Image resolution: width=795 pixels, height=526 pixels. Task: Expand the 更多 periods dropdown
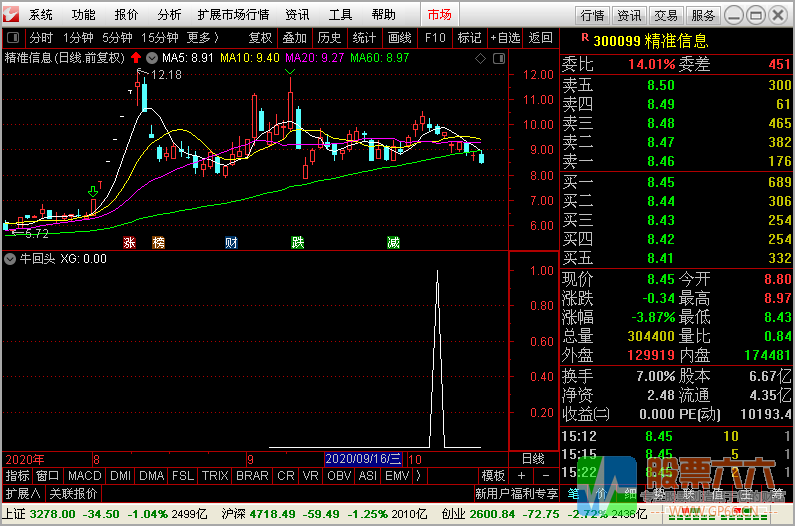pyautogui.click(x=203, y=38)
